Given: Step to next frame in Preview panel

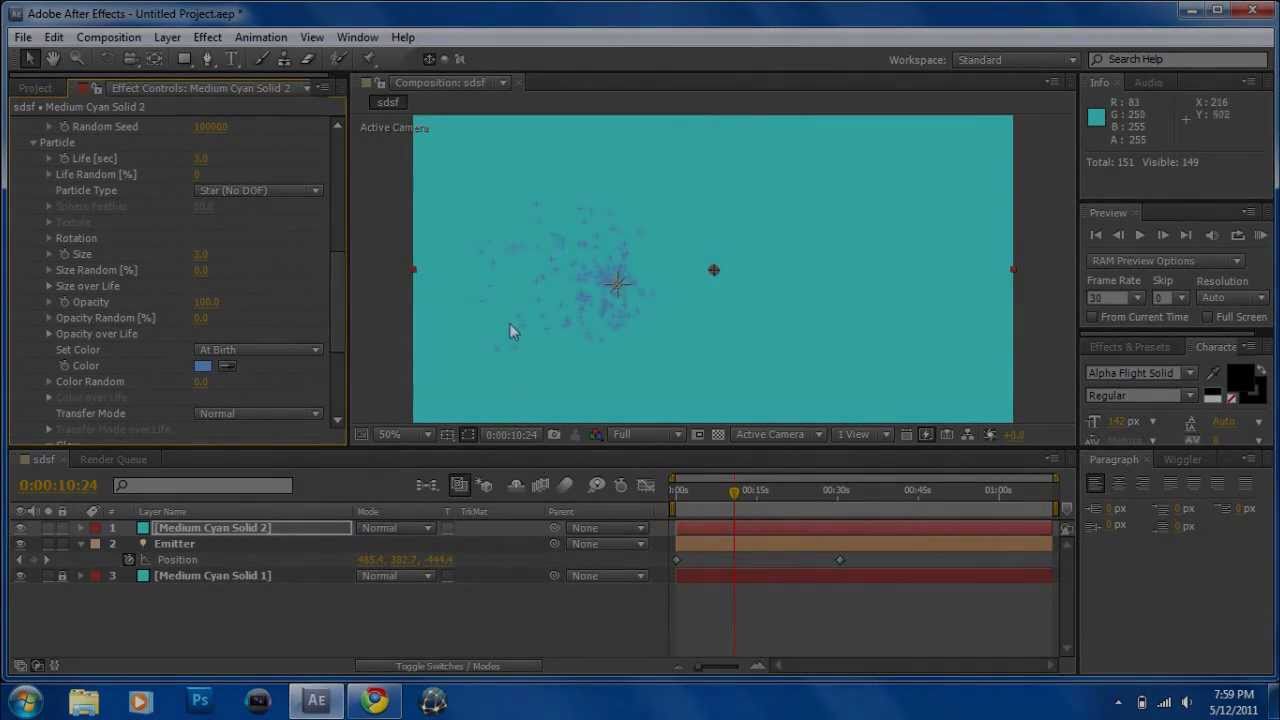Looking at the screenshot, I should tap(1163, 236).
